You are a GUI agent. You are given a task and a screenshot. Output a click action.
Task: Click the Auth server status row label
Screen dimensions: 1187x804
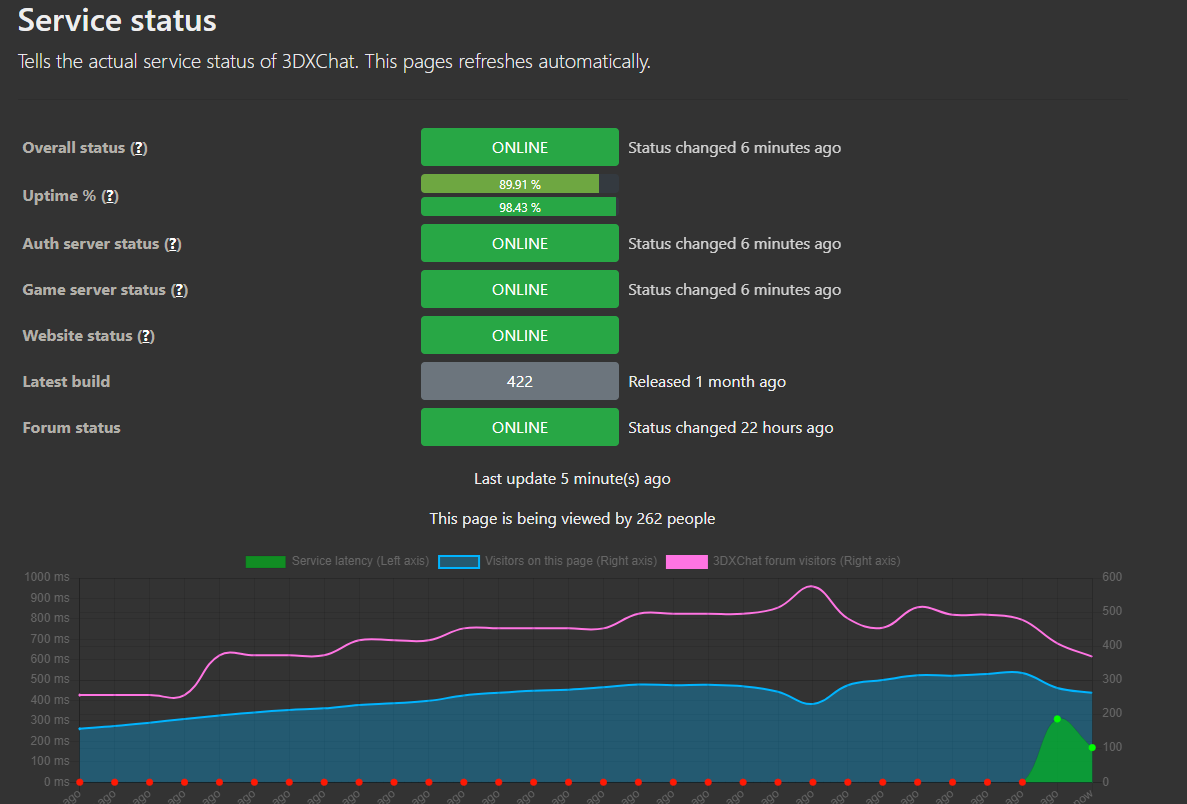[x=91, y=244]
